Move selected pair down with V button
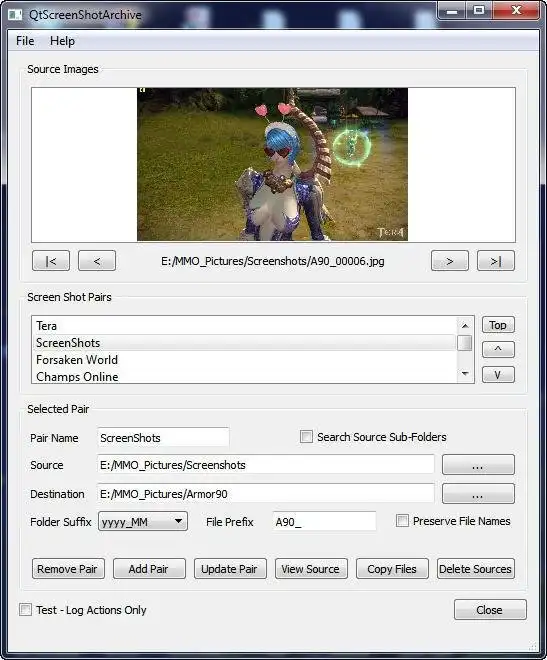Viewport: 547px width, 660px height. click(x=498, y=374)
